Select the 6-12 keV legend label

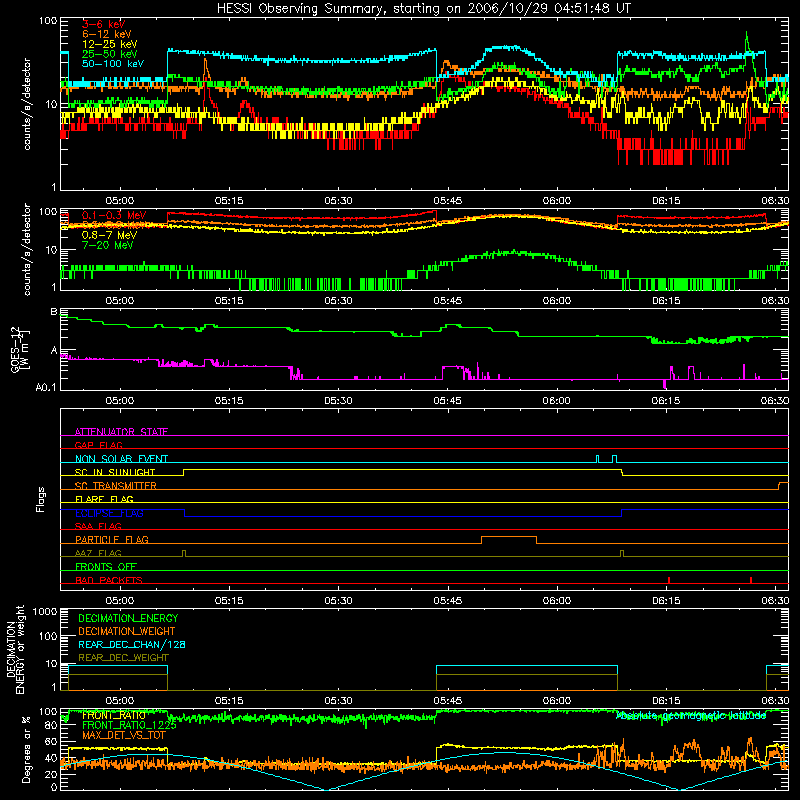107,34
